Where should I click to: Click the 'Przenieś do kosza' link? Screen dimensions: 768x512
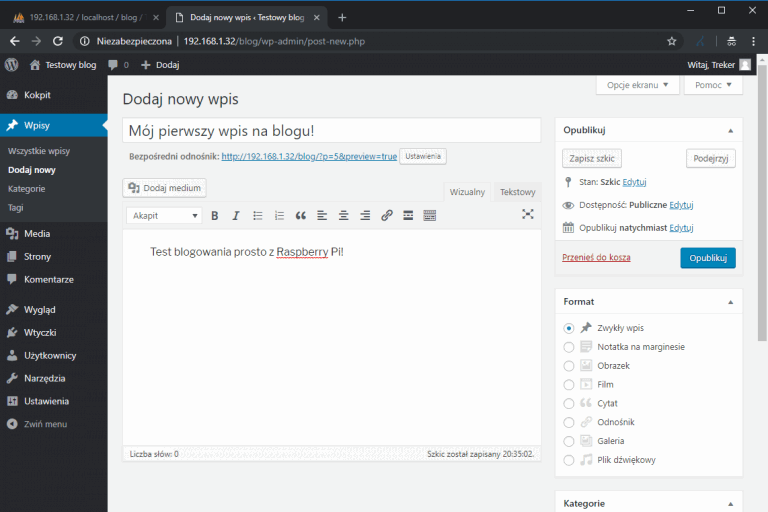pyautogui.click(x=596, y=258)
